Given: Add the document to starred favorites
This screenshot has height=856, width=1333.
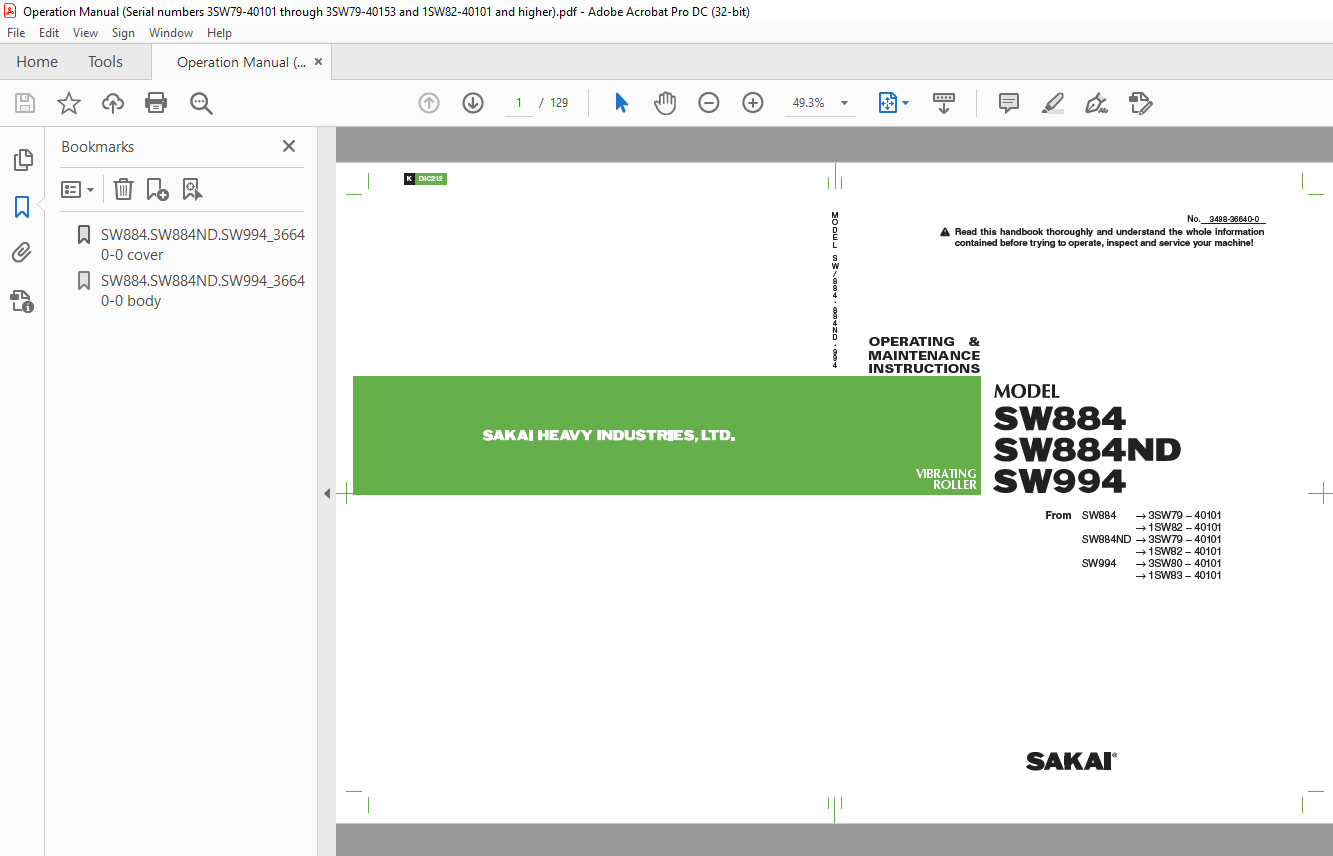Looking at the screenshot, I should point(69,103).
